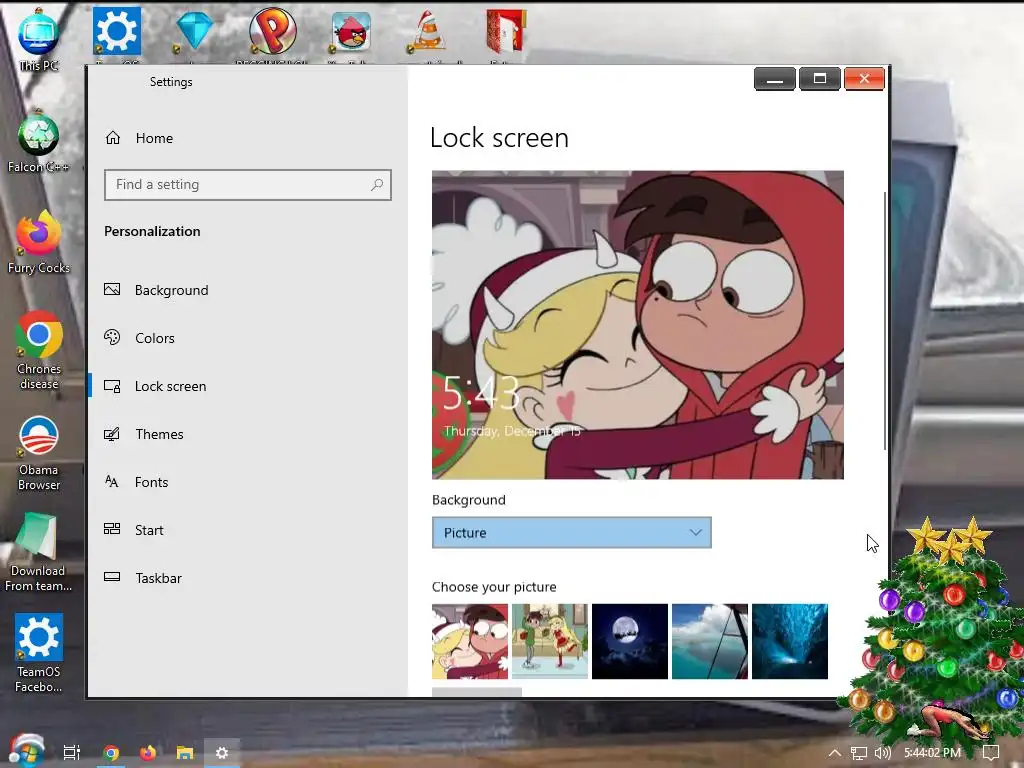This screenshot has width=1024, height=768.
Task: Open Task View on the taskbar
Action: coord(72,753)
